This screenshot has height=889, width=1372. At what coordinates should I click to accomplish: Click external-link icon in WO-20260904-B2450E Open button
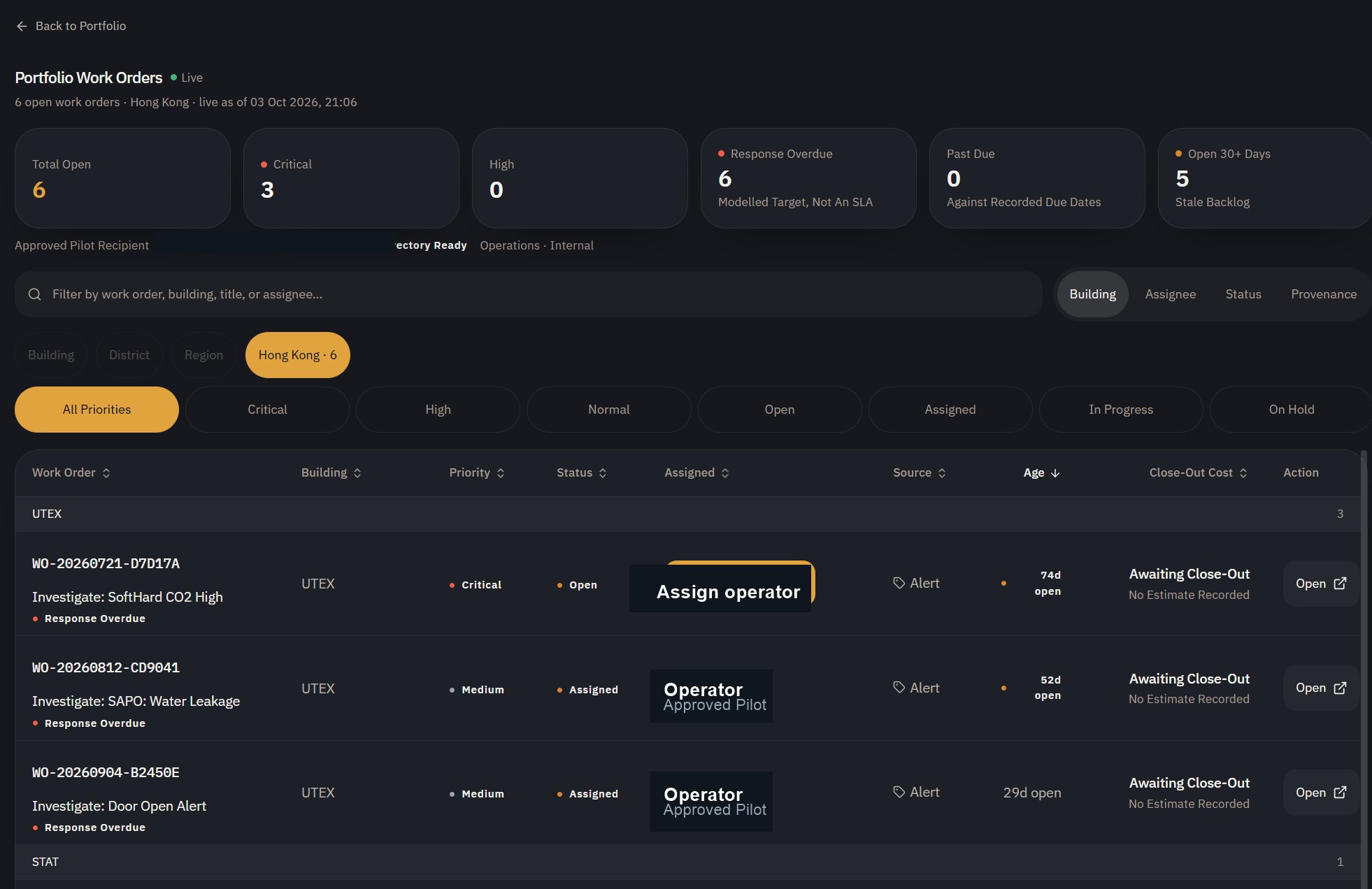tap(1340, 793)
